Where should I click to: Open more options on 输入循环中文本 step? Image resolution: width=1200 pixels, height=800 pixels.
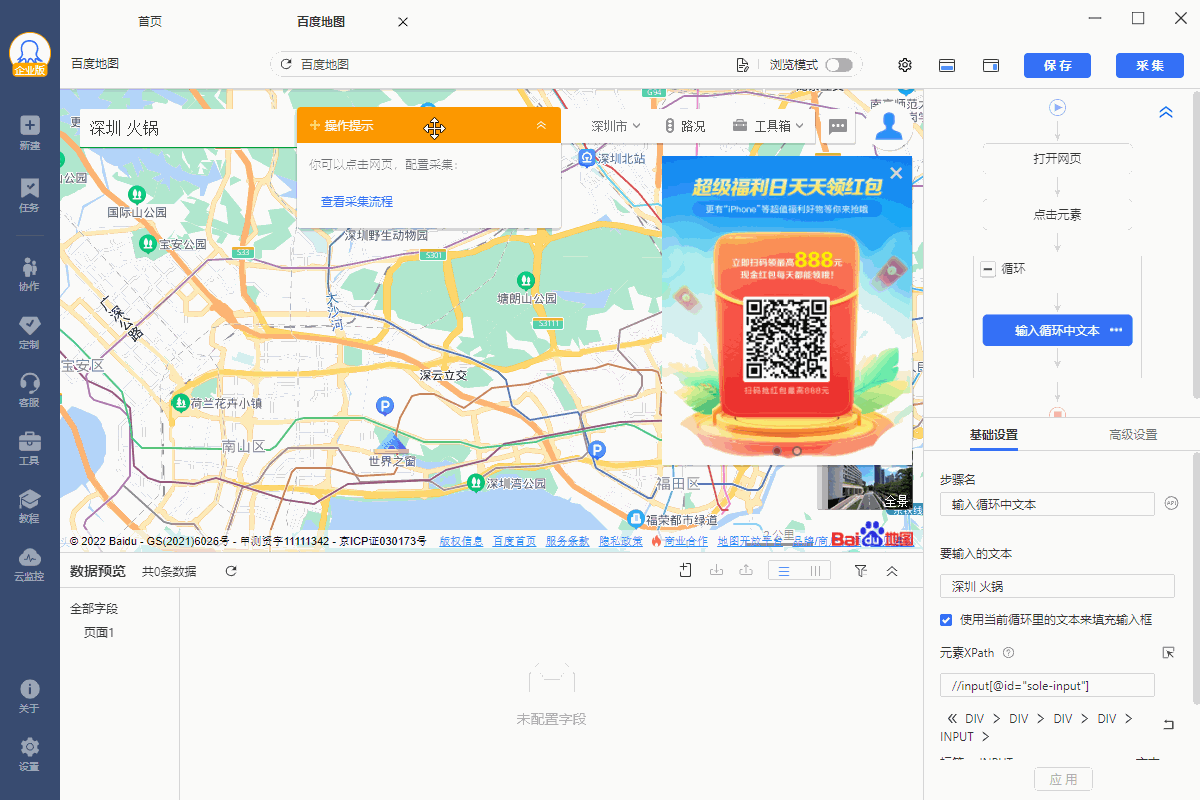point(1116,330)
